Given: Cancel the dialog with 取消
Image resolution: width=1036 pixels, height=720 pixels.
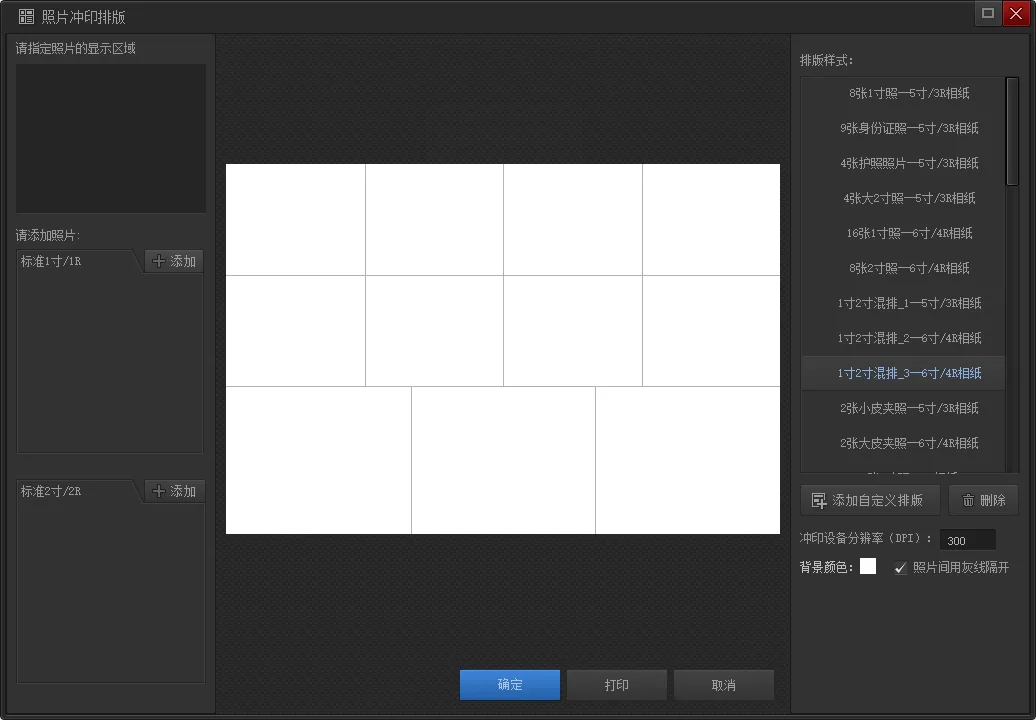Looking at the screenshot, I should [x=723, y=685].
